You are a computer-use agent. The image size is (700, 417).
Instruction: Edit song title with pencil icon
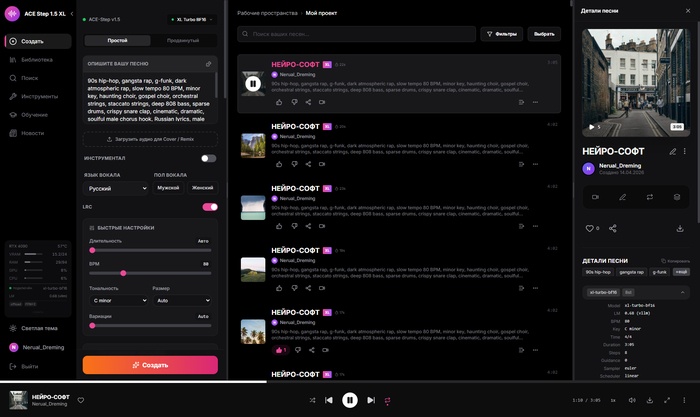(x=673, y=152)
